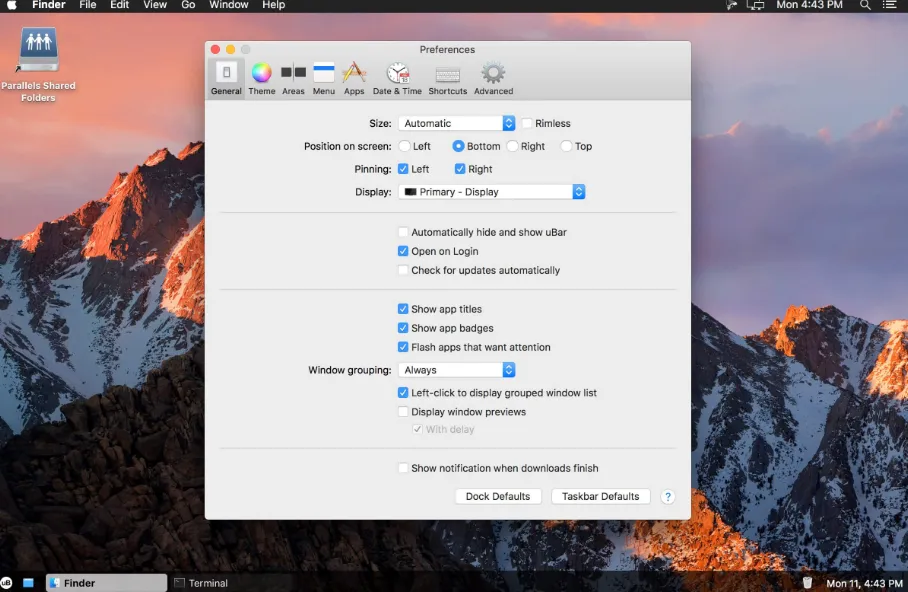The width and height of the screenshot is (908, 592).
Task: Toggle Show app titles checkbox
Action: coord(403,309)
